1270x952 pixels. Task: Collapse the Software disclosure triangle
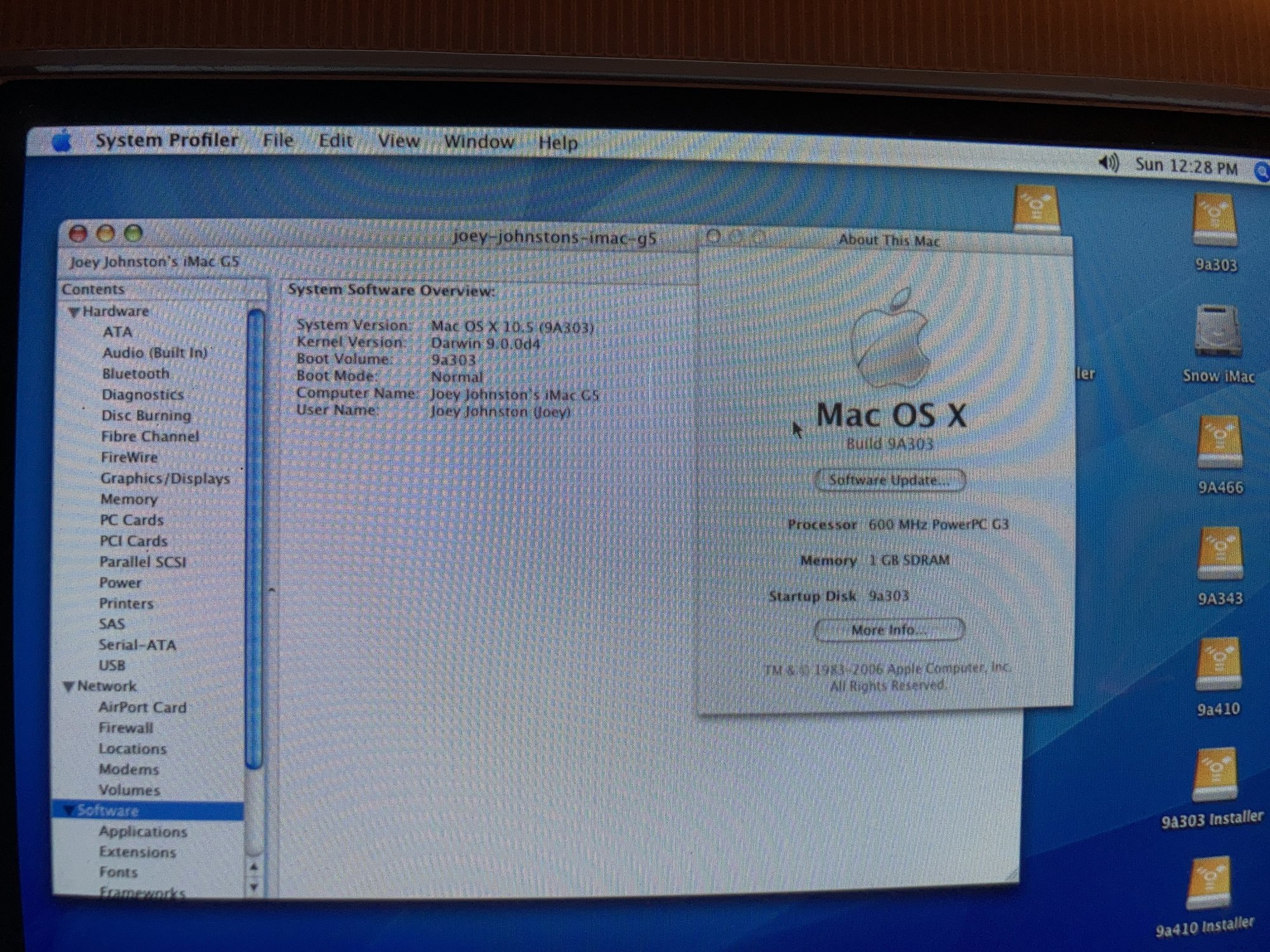(69, 810)
